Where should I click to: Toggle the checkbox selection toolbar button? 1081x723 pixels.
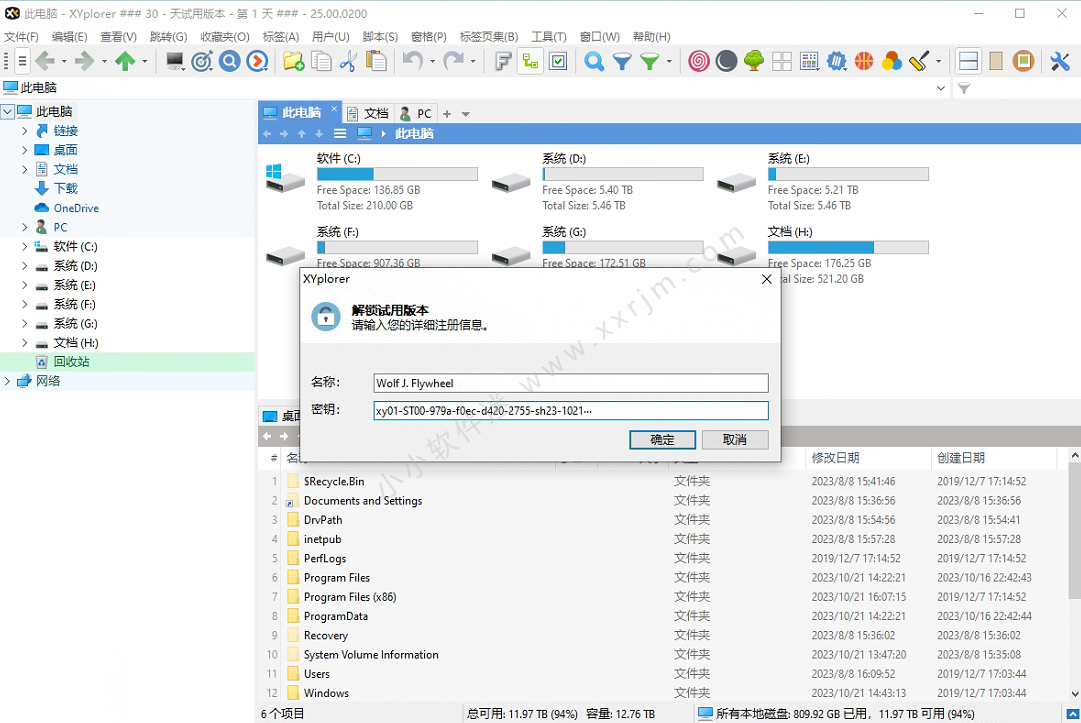coord(558,61)
